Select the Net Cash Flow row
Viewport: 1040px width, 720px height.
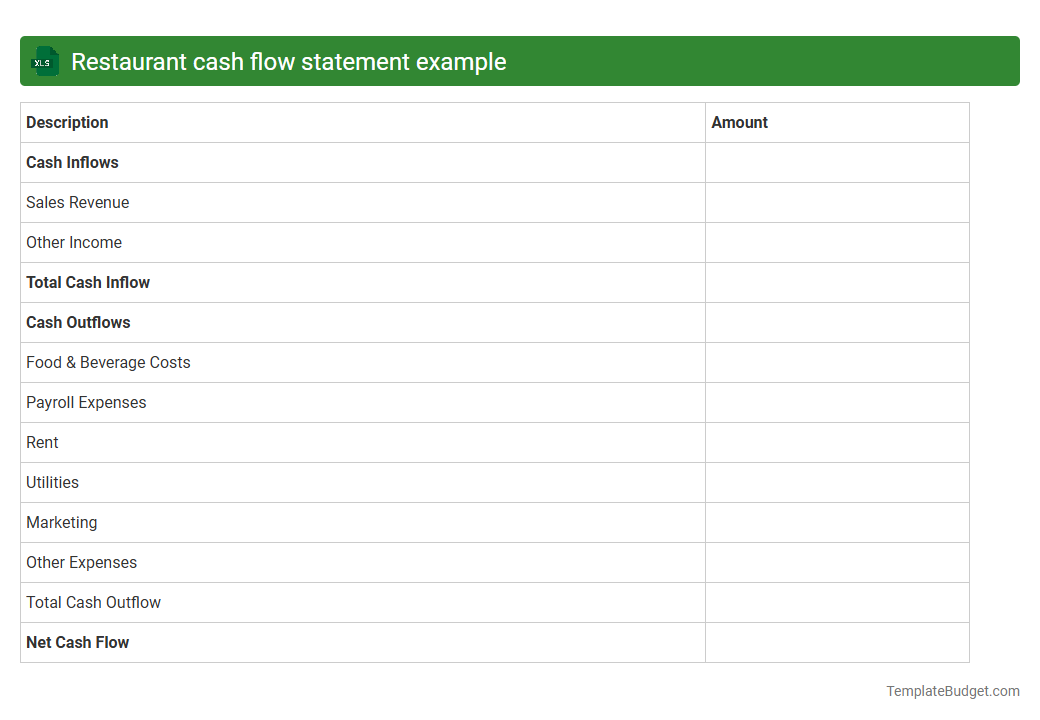point(77,642)
